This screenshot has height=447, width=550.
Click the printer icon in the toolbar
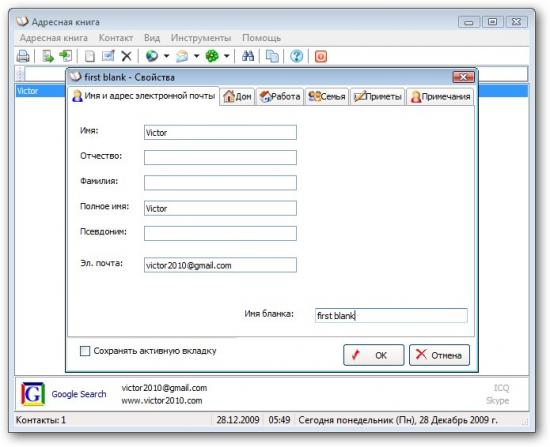tap(23, 56)
